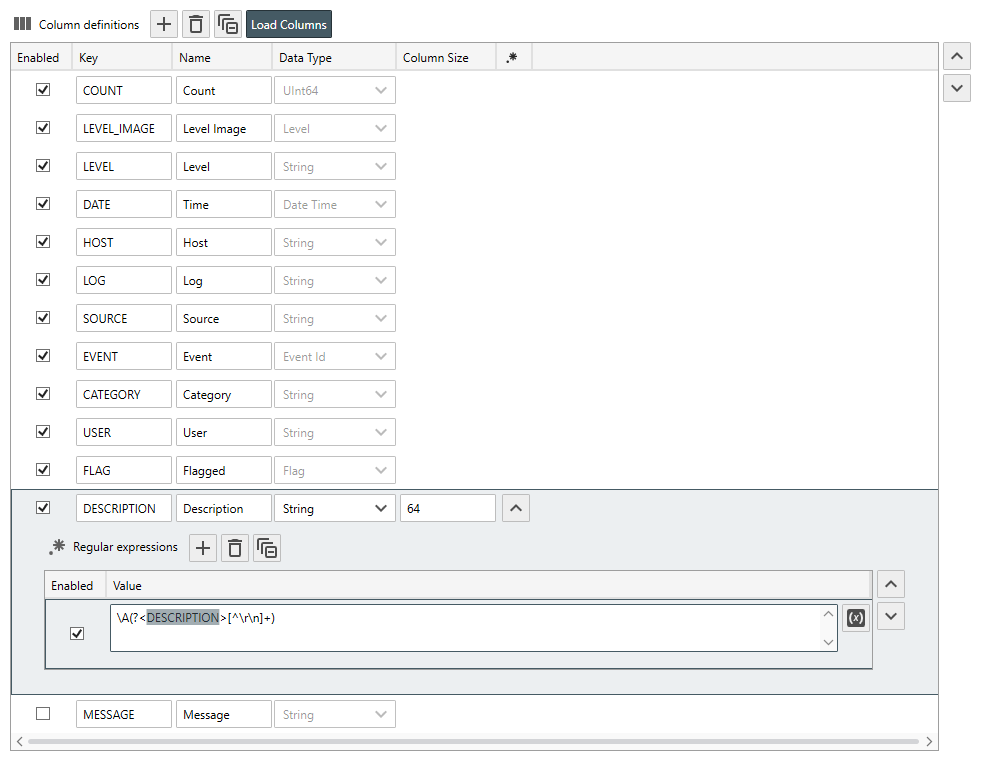The width and height of the screenshot is (981, 761).
Task: Click the Column Size column header
Action: point(445,58)
